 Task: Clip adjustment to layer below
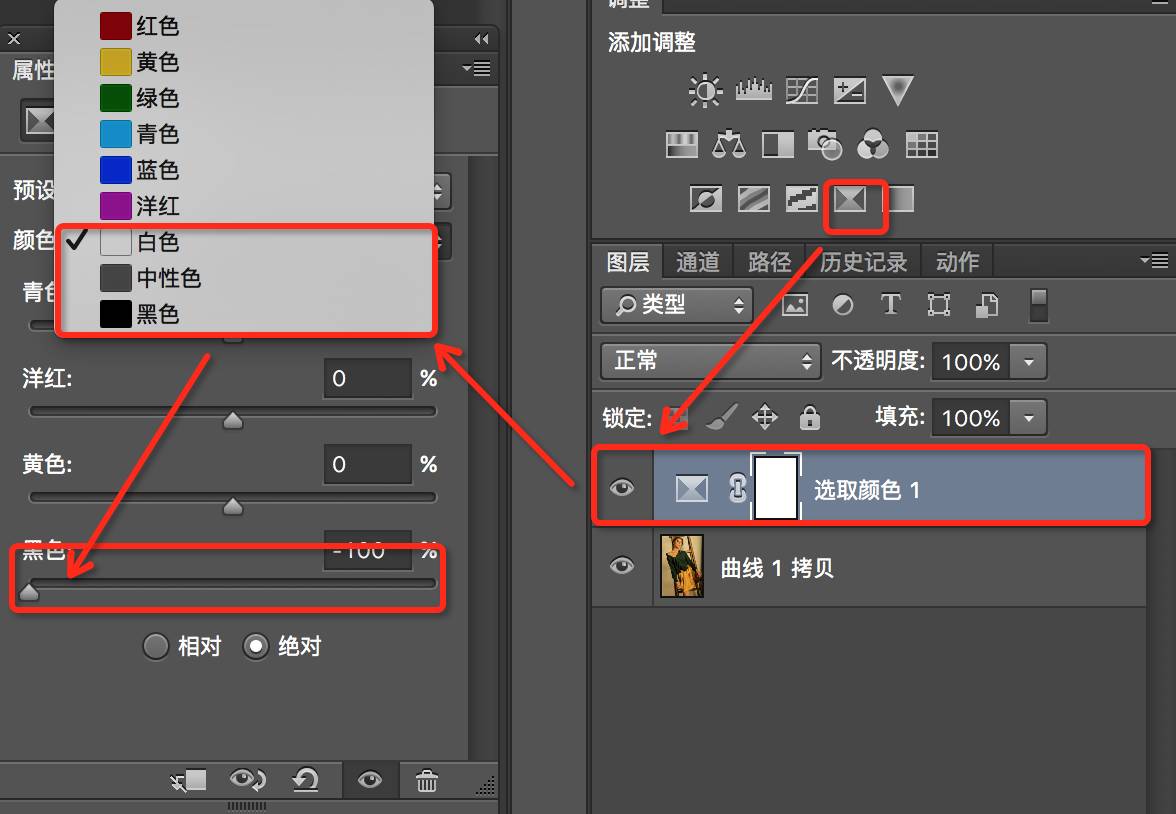click(188, 780)
